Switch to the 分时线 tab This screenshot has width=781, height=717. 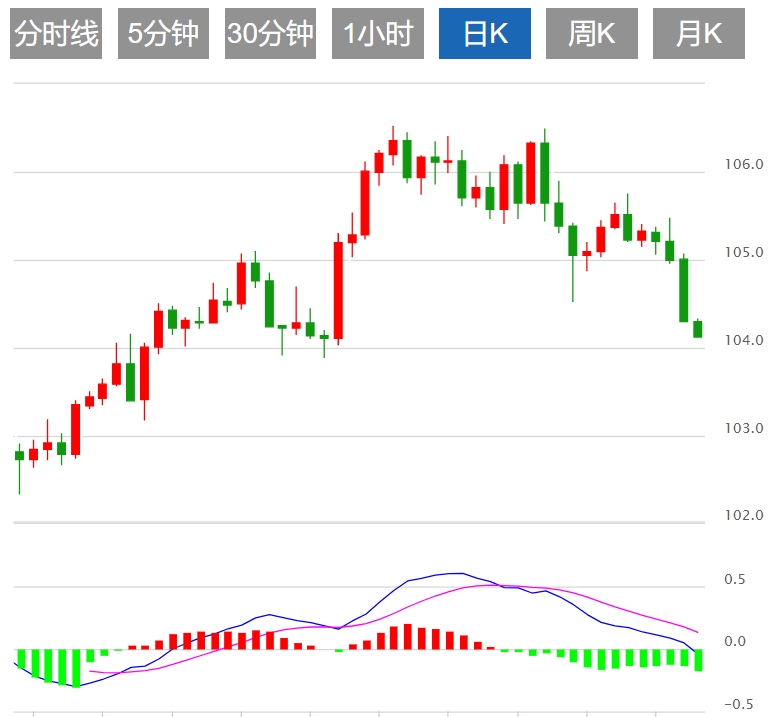[x=56, y=34]
